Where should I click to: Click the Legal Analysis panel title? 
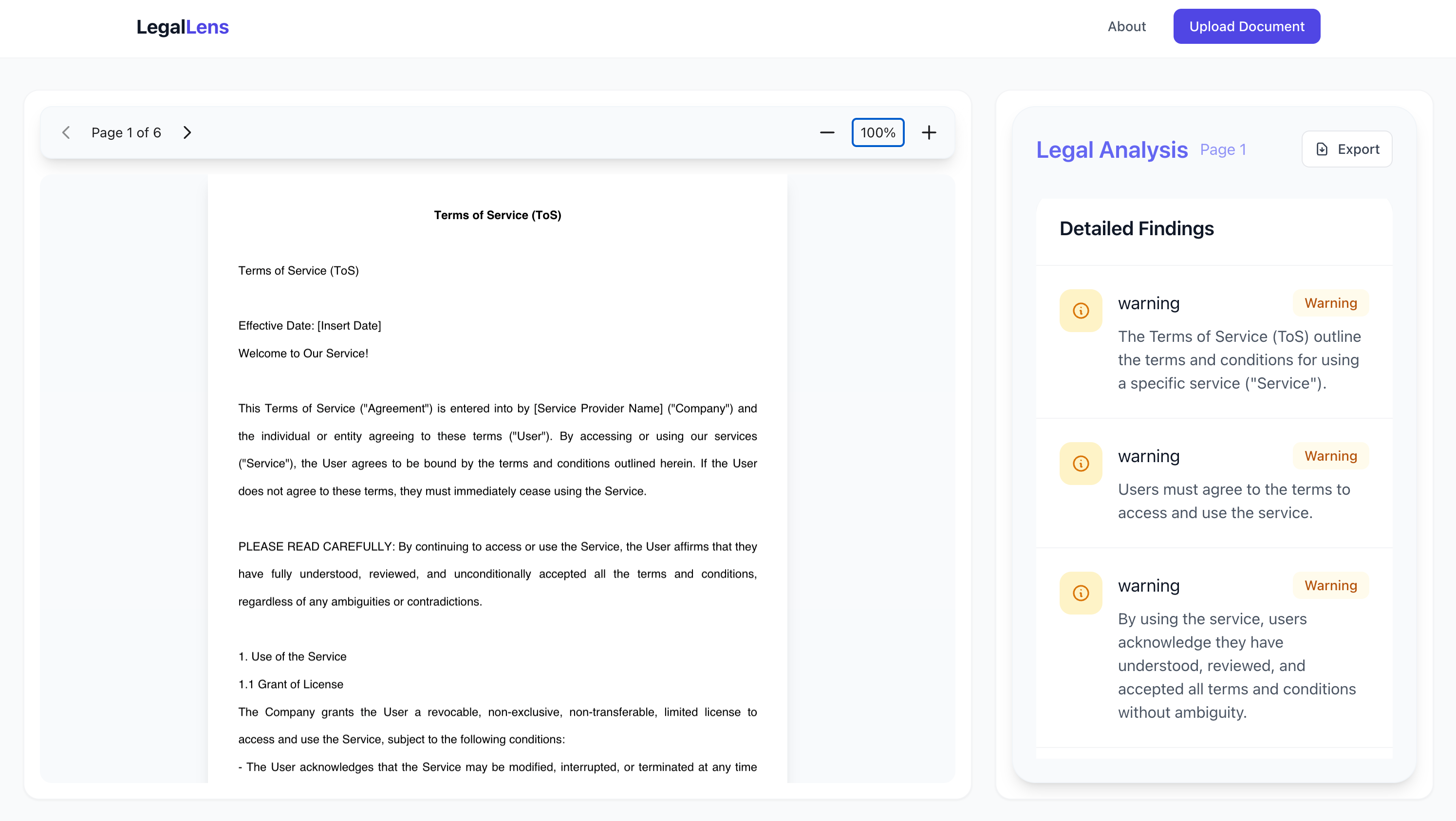(1111, 149)
